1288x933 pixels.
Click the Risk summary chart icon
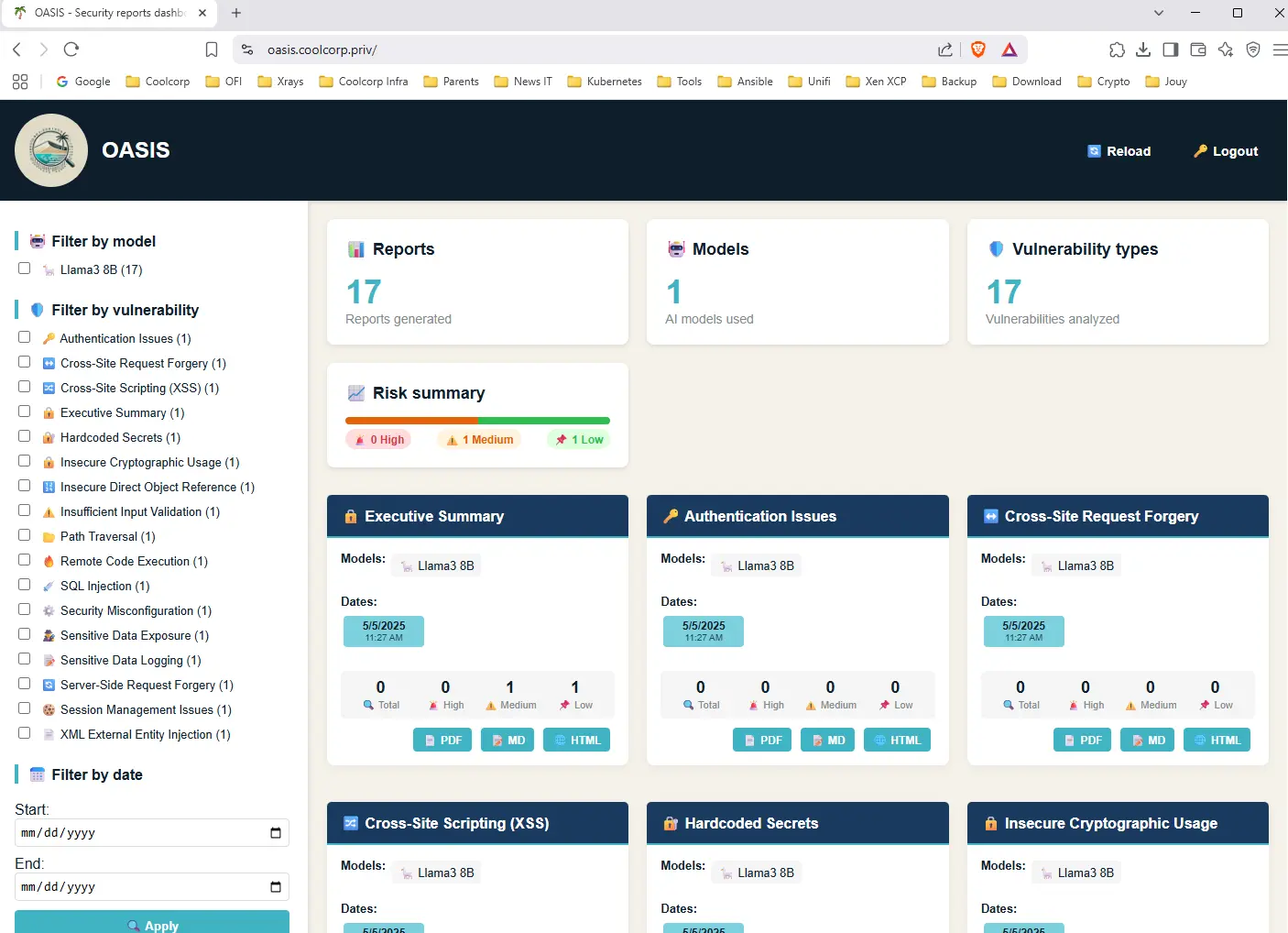(x=356, y=393)
